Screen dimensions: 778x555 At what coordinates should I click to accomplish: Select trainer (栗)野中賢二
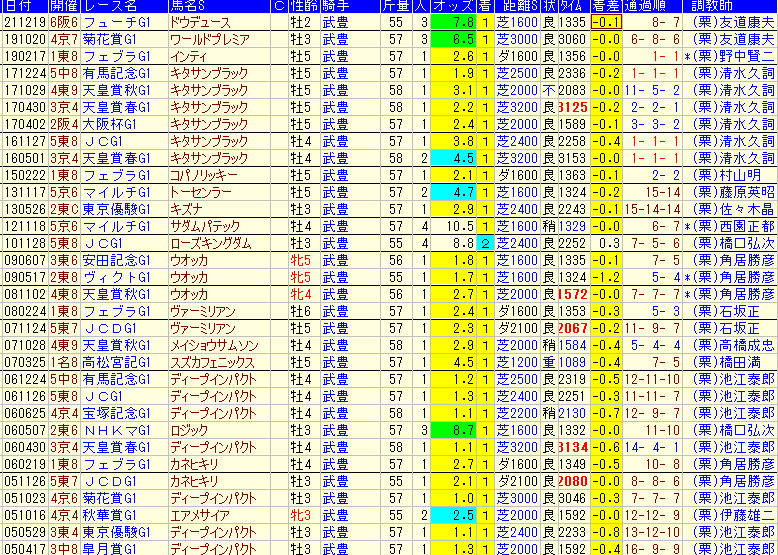pyautogui.click(x=733, y=57)
